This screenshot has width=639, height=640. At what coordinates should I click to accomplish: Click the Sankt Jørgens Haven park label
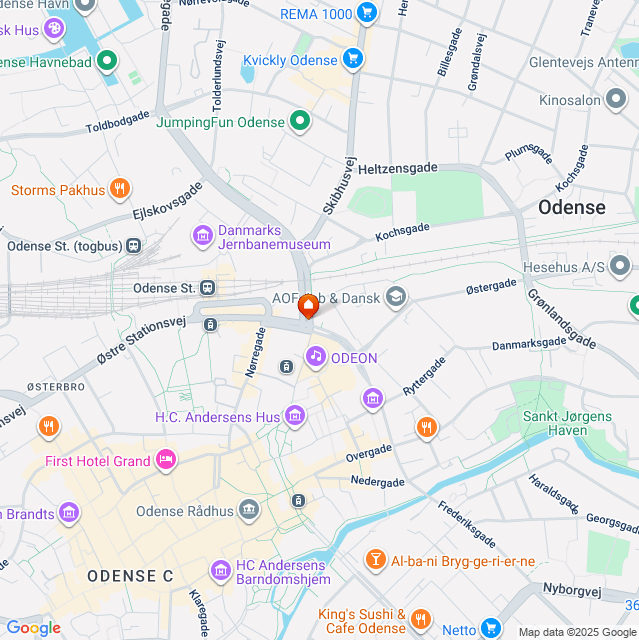pyautogui.click(x=567, y=423)
